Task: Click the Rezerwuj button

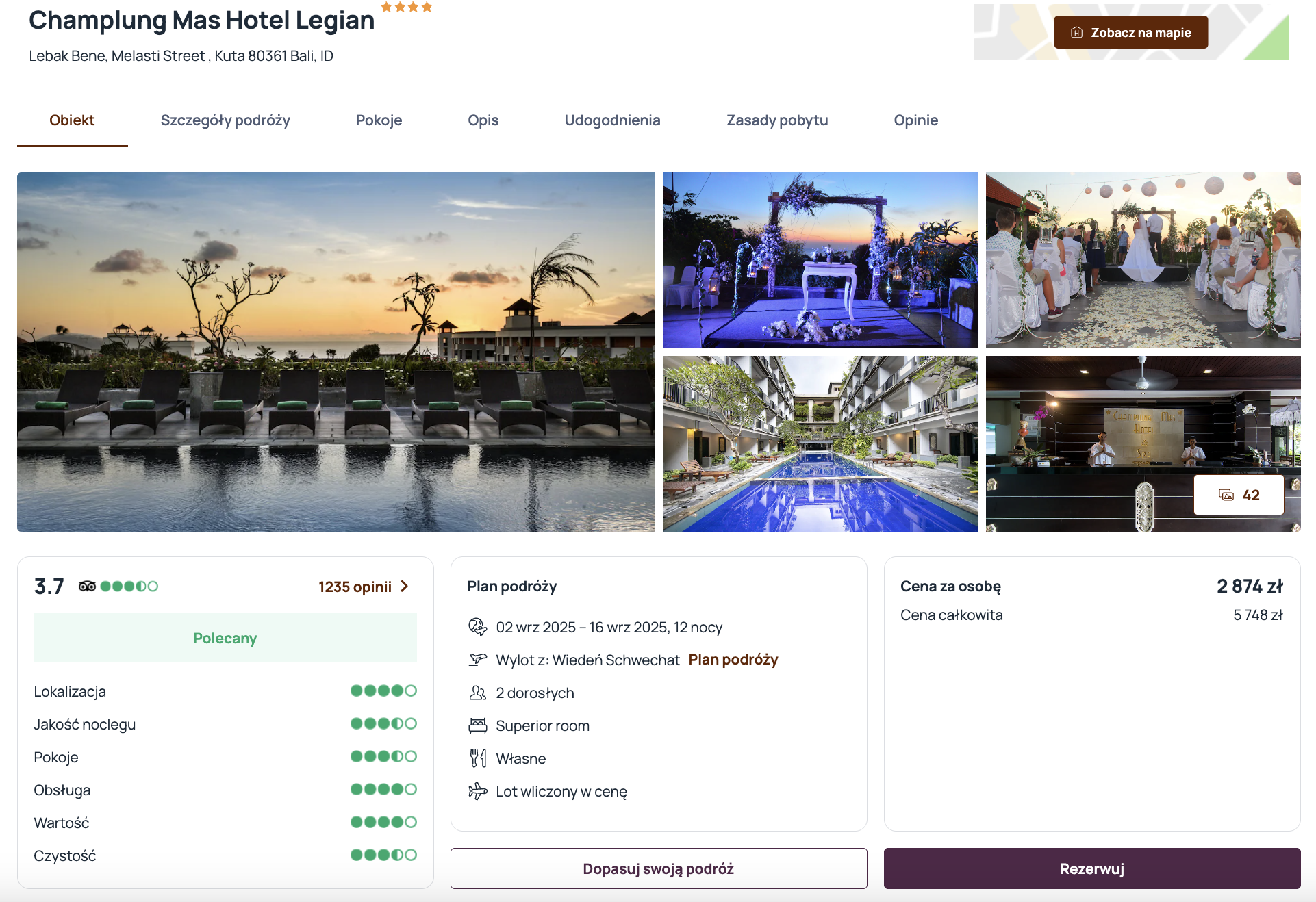Action: 1091,868
